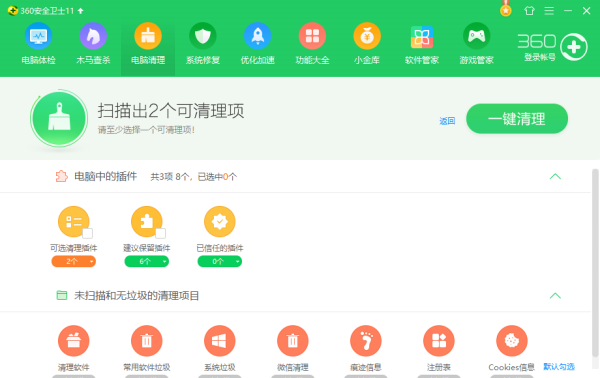The width and height of the screenshot is (600, 378).
Task: Select the 痕迹信息 footprint icon
Action: [366, 341]
